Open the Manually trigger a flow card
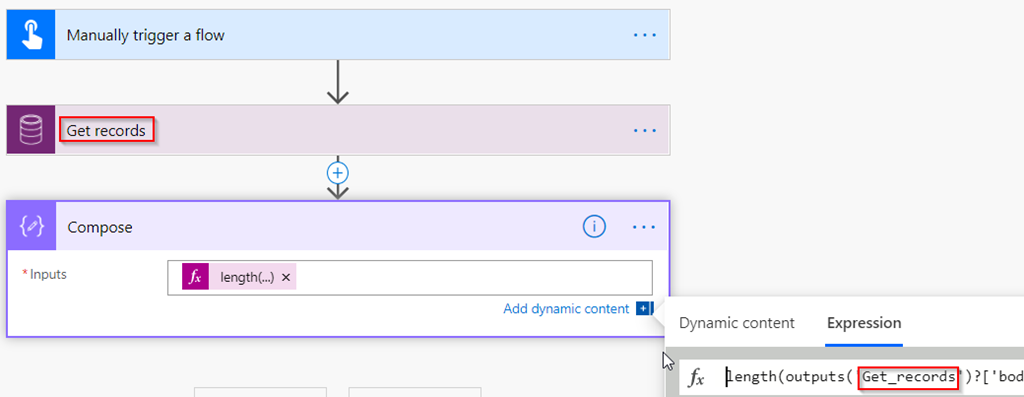 (338, 35)
